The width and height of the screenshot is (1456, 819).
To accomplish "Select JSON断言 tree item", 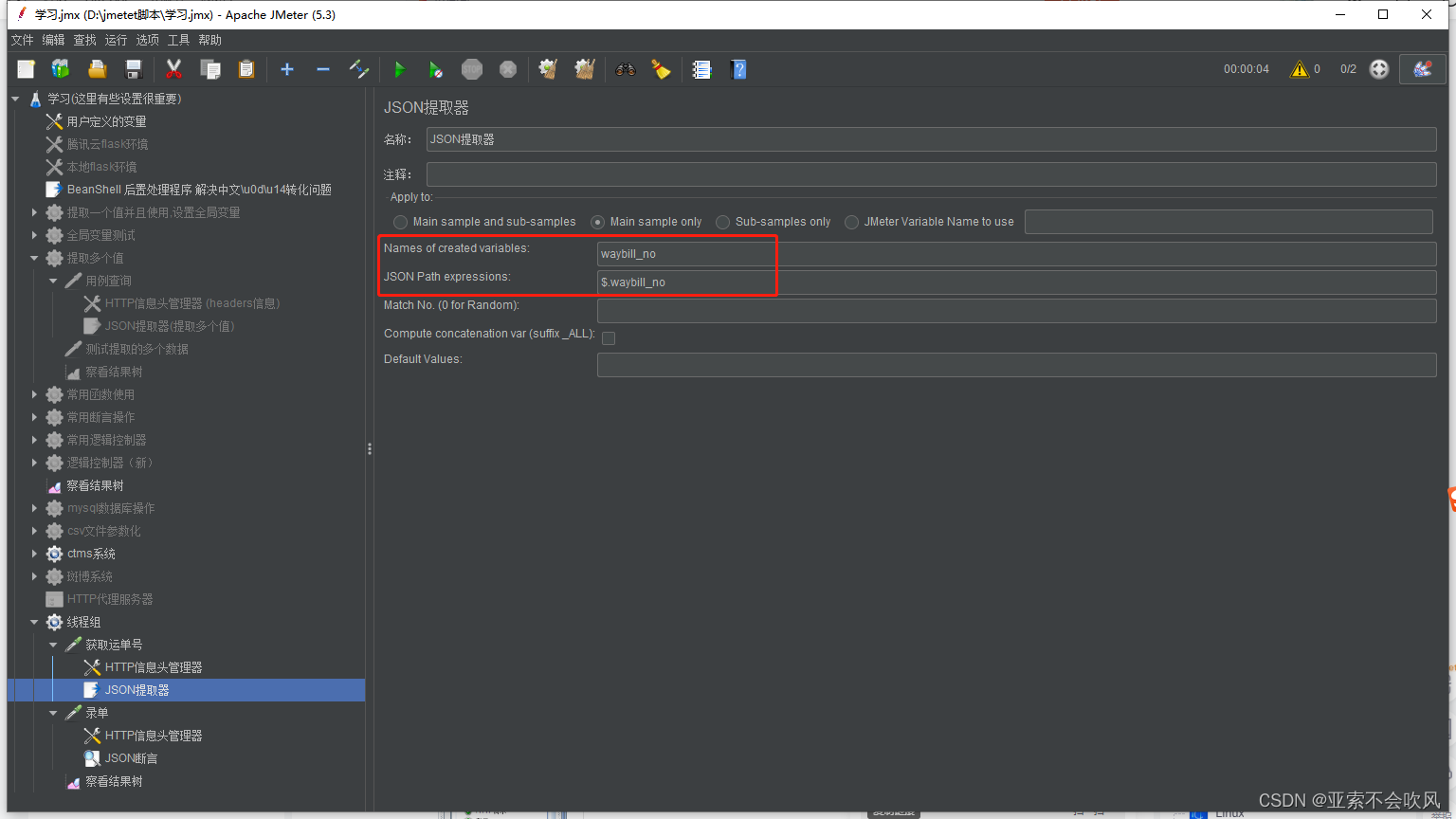I will click(x=131, y=758).
